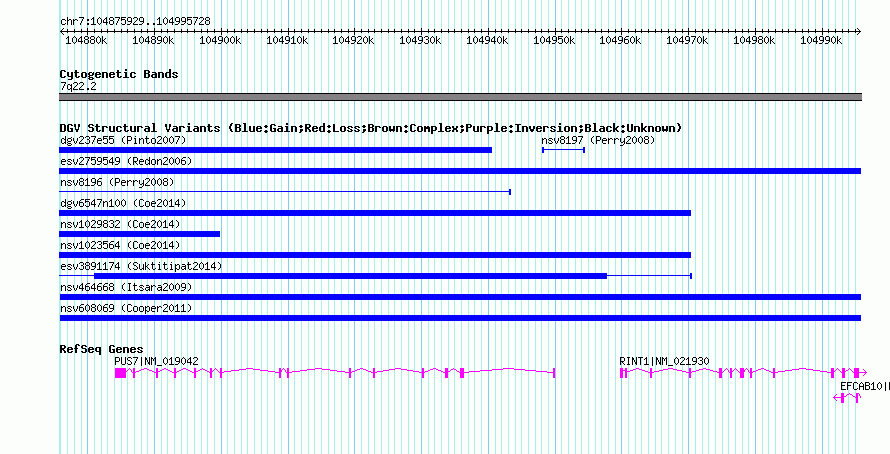Image resolution: width=890 pixels, height=454 pixels.
Task: Click the 104990k ruler mark
Action: coord(821,40)
